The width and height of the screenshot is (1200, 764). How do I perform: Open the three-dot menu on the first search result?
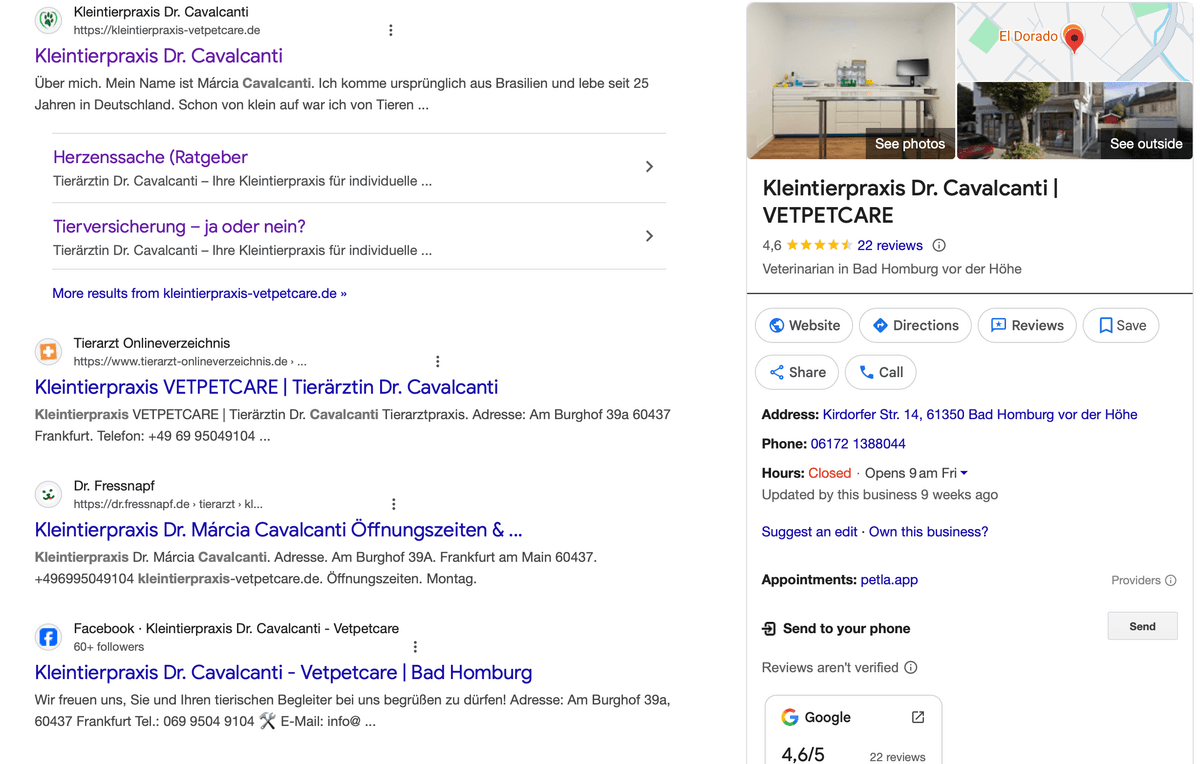pos(390,30)
